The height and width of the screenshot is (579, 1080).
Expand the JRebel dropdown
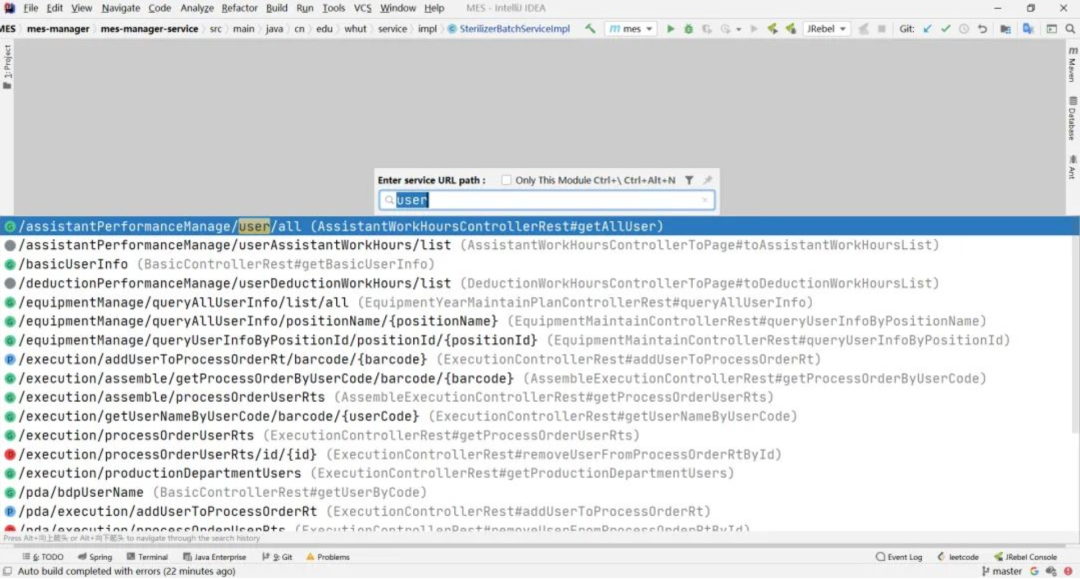tap(826, 29)
